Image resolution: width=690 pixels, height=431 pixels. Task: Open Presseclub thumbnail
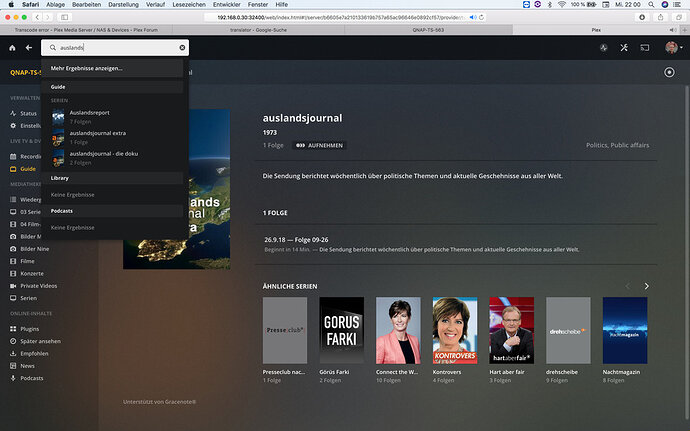(x=285, y=330)
